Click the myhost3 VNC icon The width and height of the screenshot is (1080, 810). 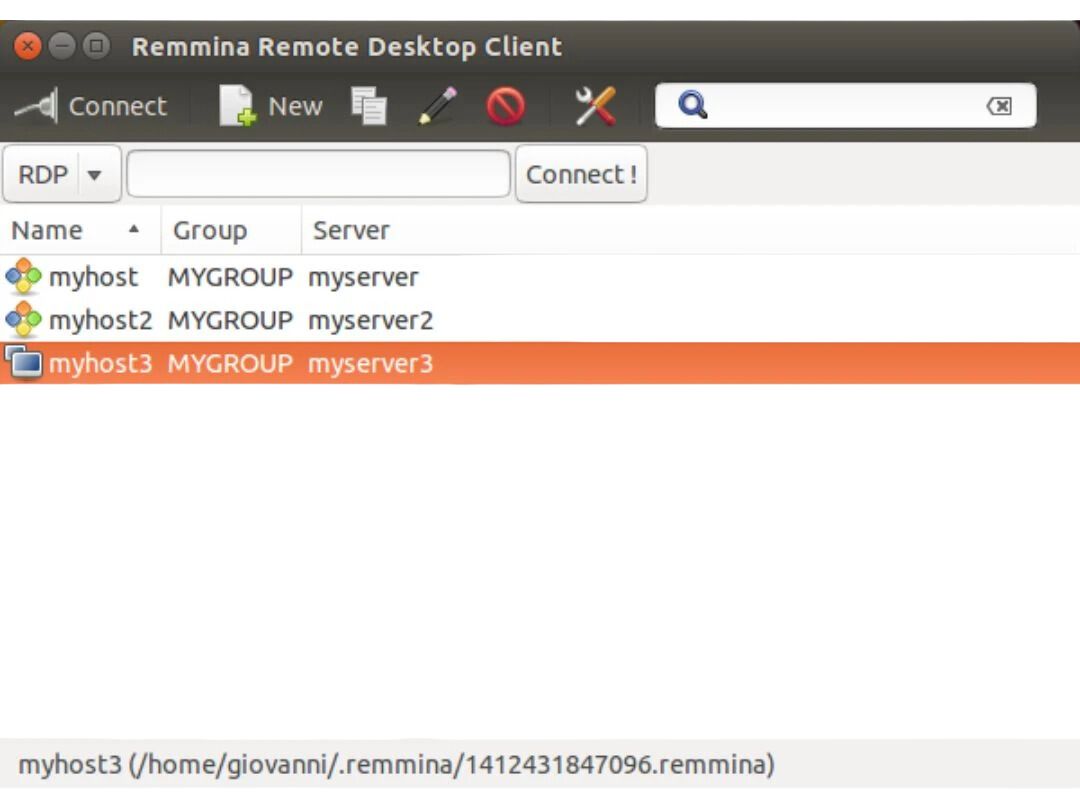23,362
